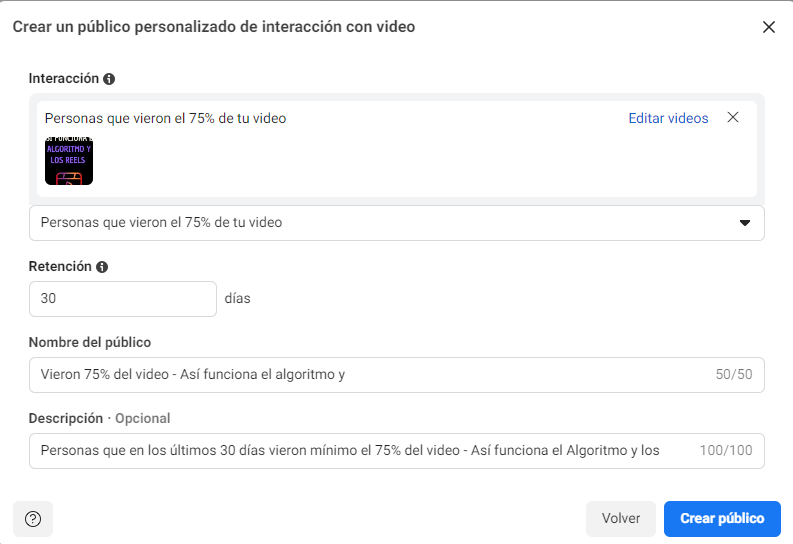Focus the retention days field showing 30
Screen dimensions: 793x544
tap(122, 299)
